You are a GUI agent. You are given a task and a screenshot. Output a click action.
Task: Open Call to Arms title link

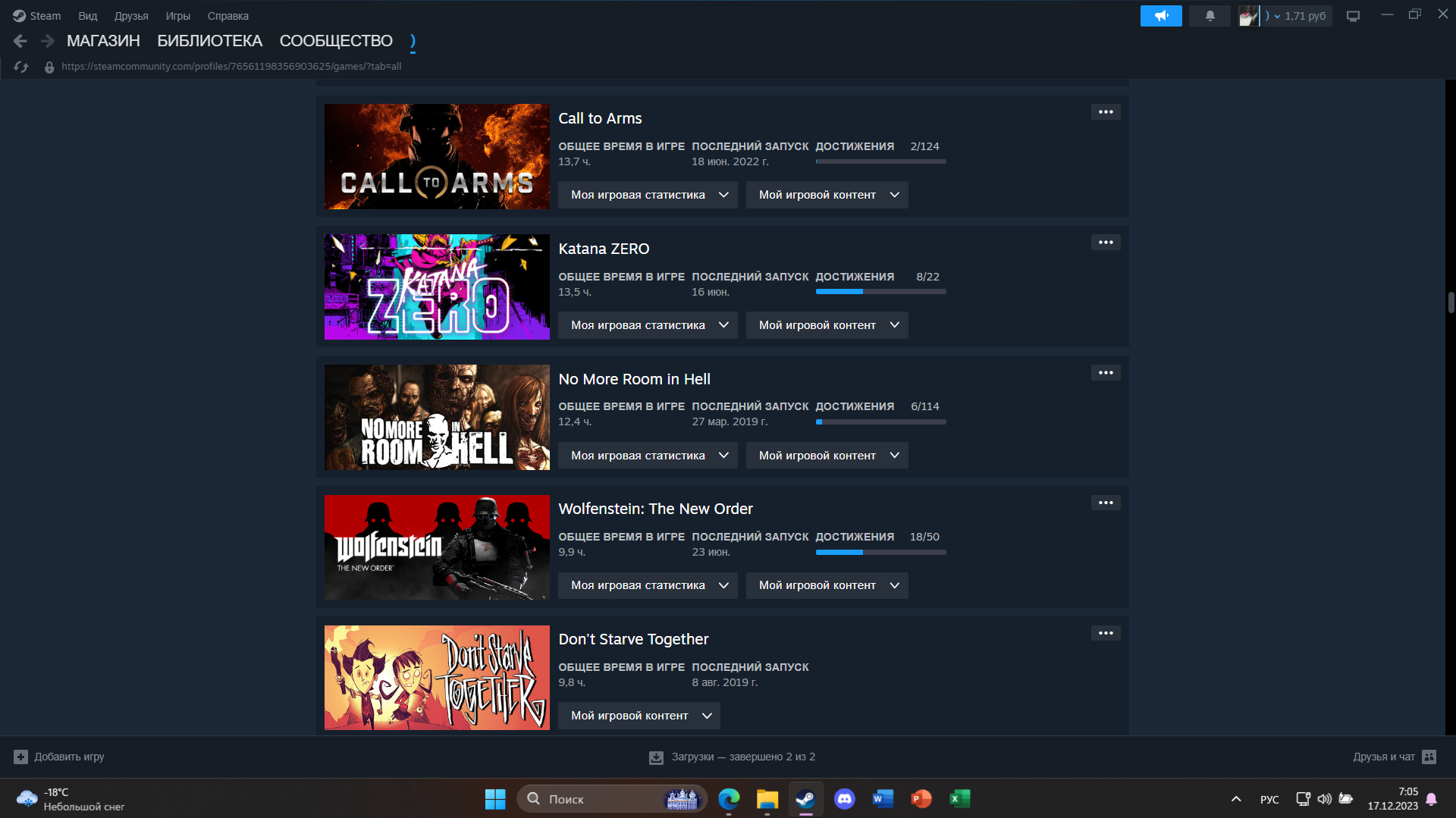[x=600, y=118]
